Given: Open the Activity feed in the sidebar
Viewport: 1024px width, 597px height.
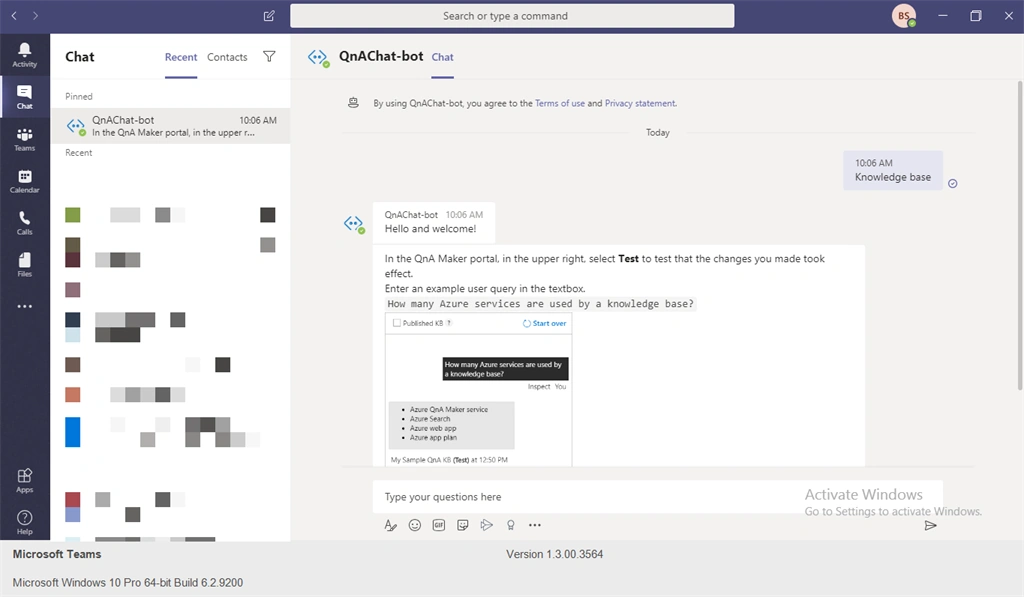Looking at the screenshot, I should [x=24, y=55].
